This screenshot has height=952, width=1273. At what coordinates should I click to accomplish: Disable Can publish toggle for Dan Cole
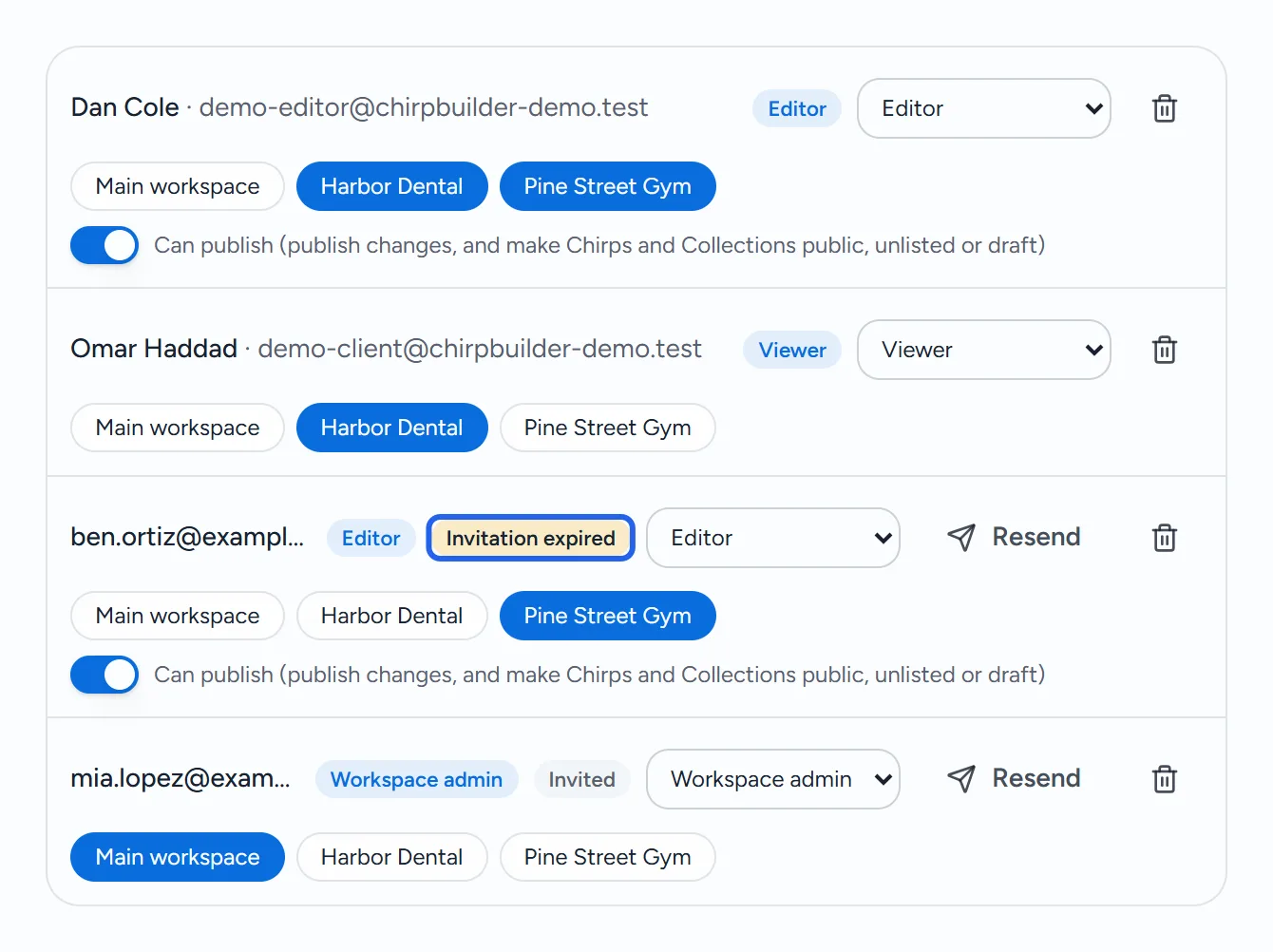click(x=104, y=245)
